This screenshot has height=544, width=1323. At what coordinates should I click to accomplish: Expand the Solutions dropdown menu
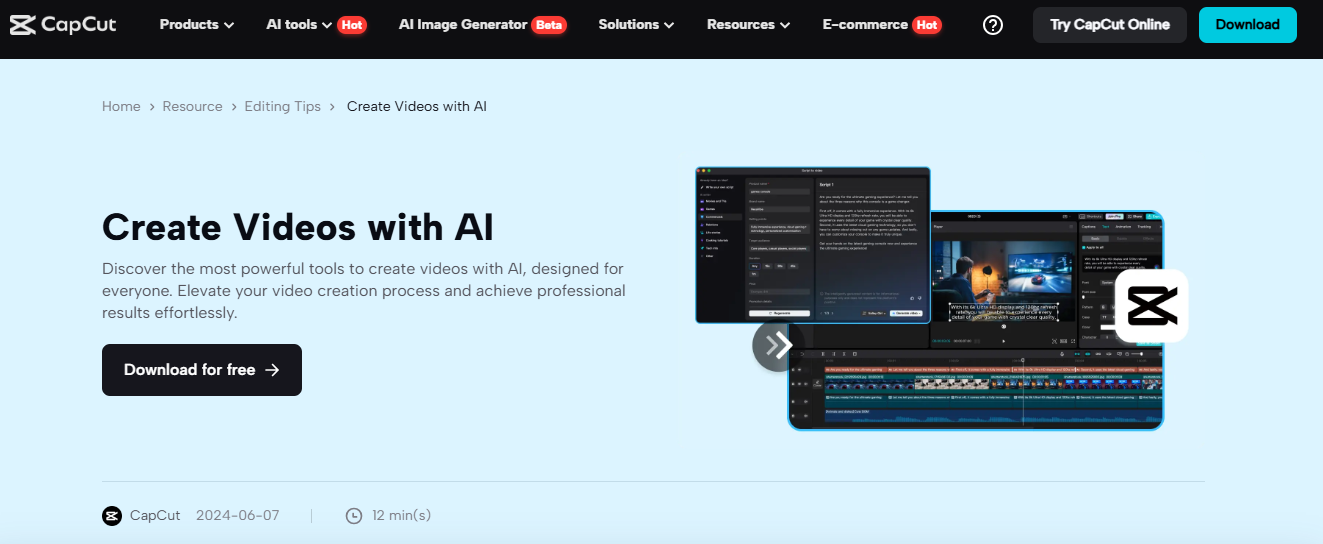click(x=636, y=24)
